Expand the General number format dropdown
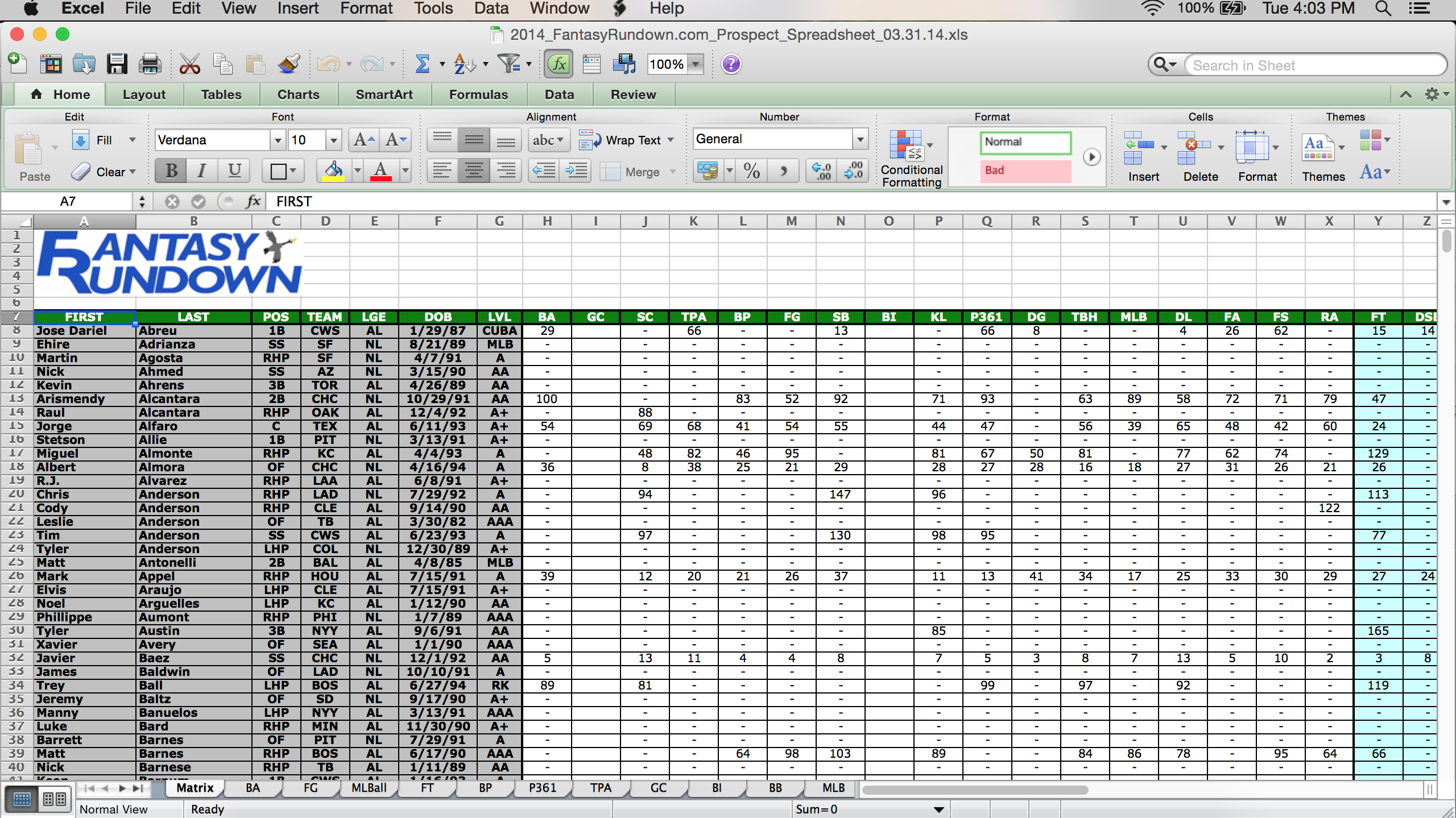Screen dimensions: 1456x818 tap(860, 139)
